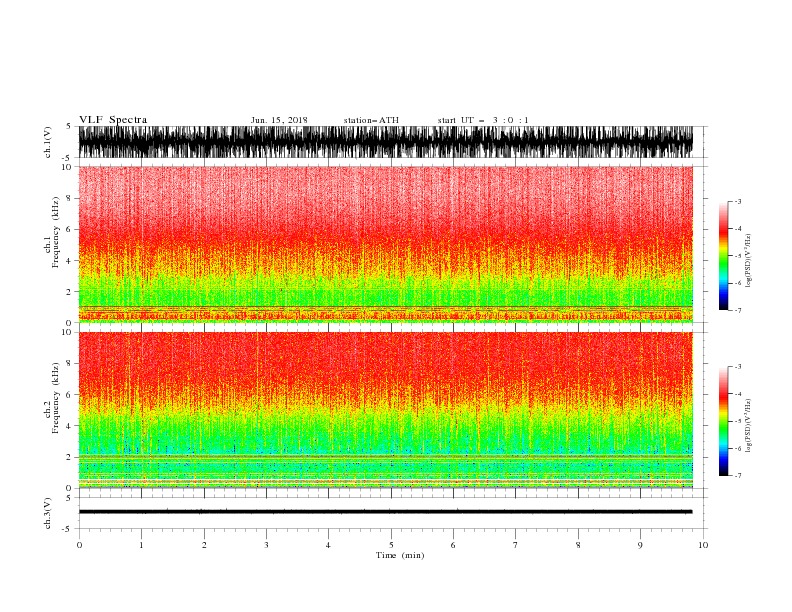Click the "-7" tick on ch.1 colorbar

pyautogui.click(x=737, y=310)
